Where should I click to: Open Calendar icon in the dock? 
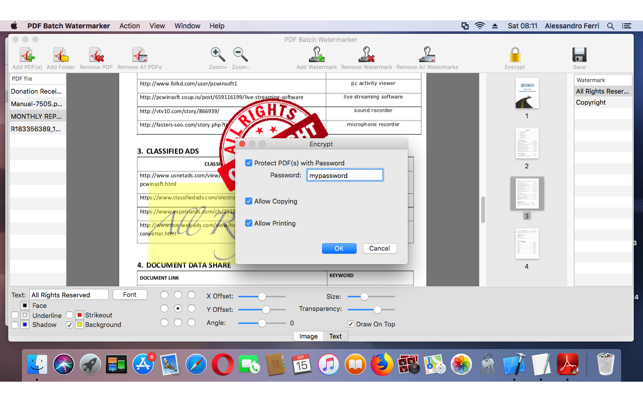coord(302,364)
